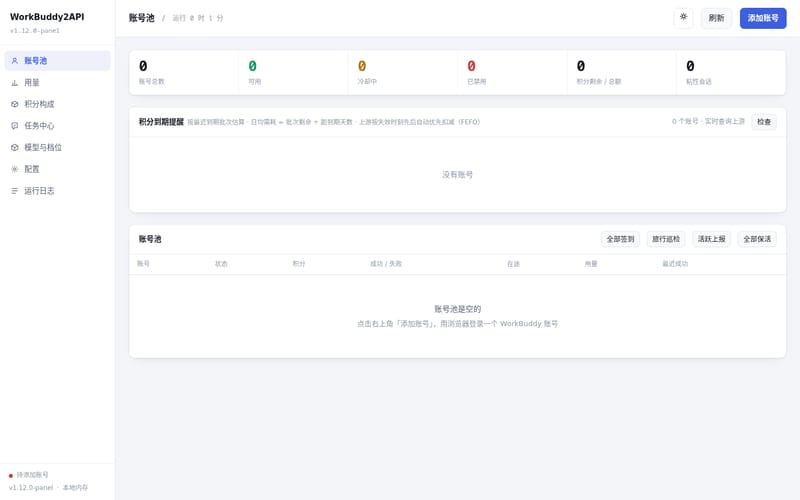The width and height of the screenshot is (800, 500).
Task: Click the blue 添加账号 button
Action: [763, 18]
